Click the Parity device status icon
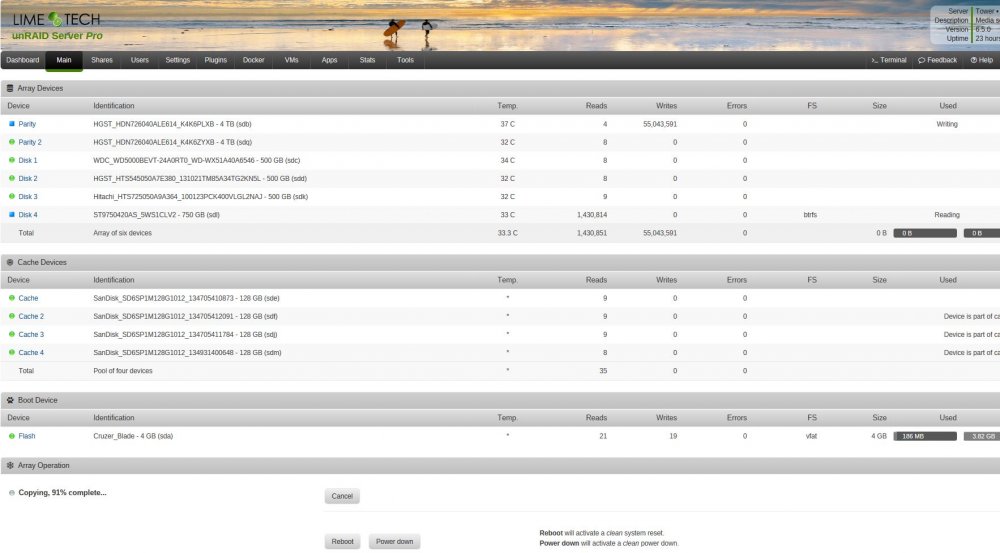This screenshot has width=1000, height=553. pyautogui.click(x=11, y=124)
